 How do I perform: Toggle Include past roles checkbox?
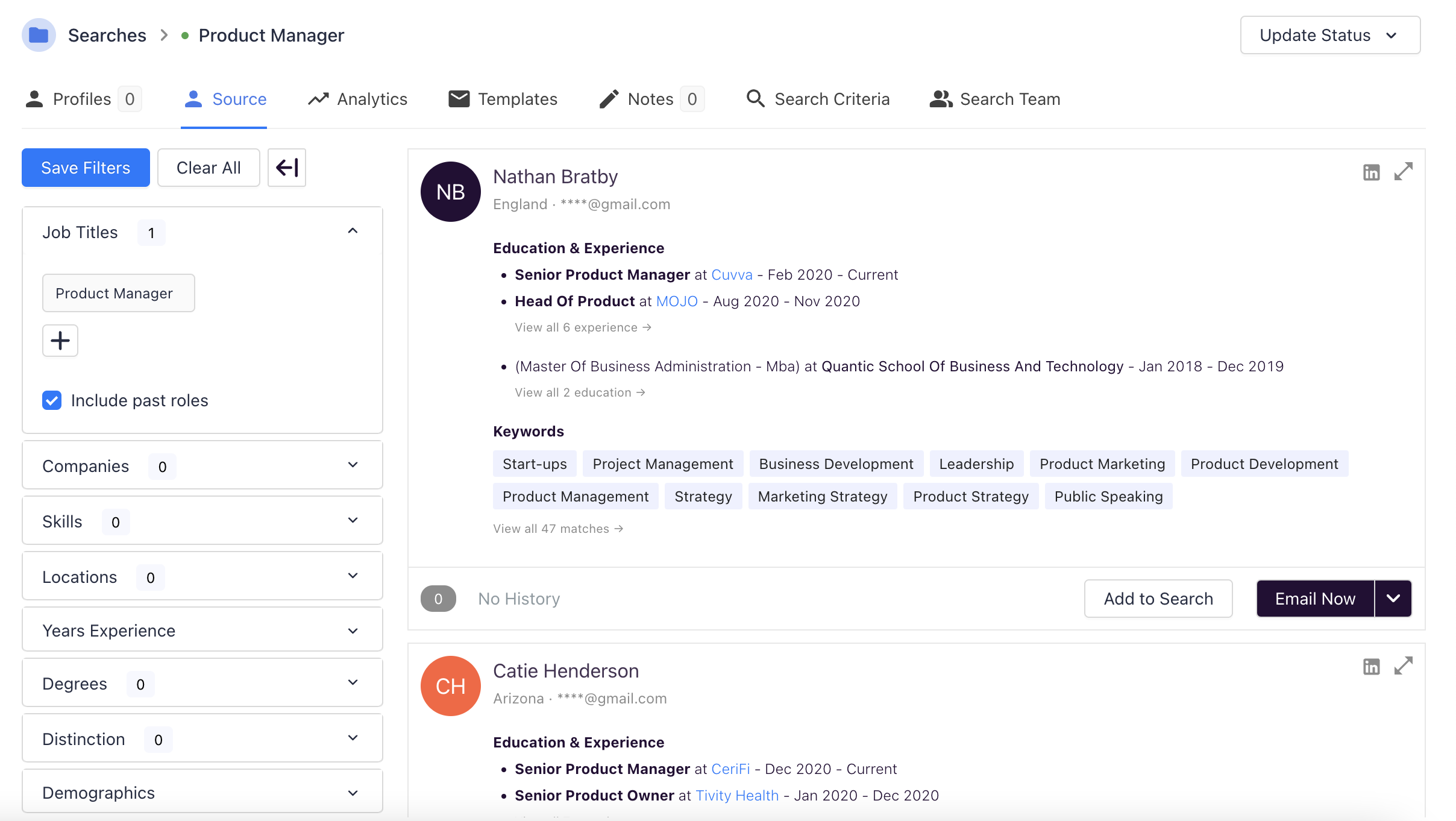pos(51,400)
